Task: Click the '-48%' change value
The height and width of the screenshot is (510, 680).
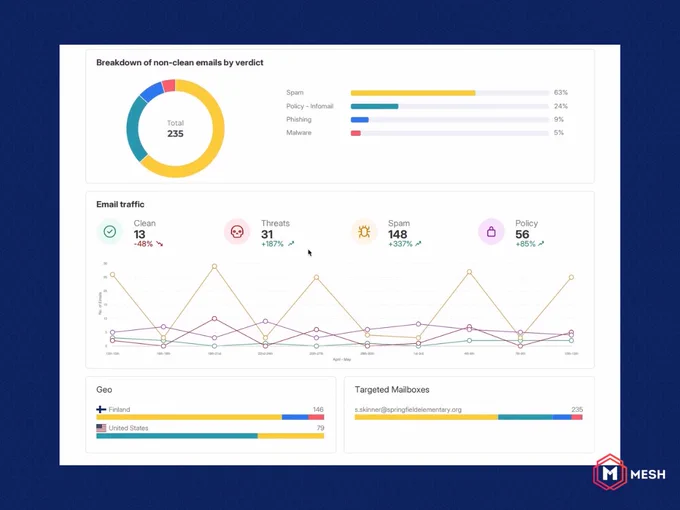Action: [144, 244]
